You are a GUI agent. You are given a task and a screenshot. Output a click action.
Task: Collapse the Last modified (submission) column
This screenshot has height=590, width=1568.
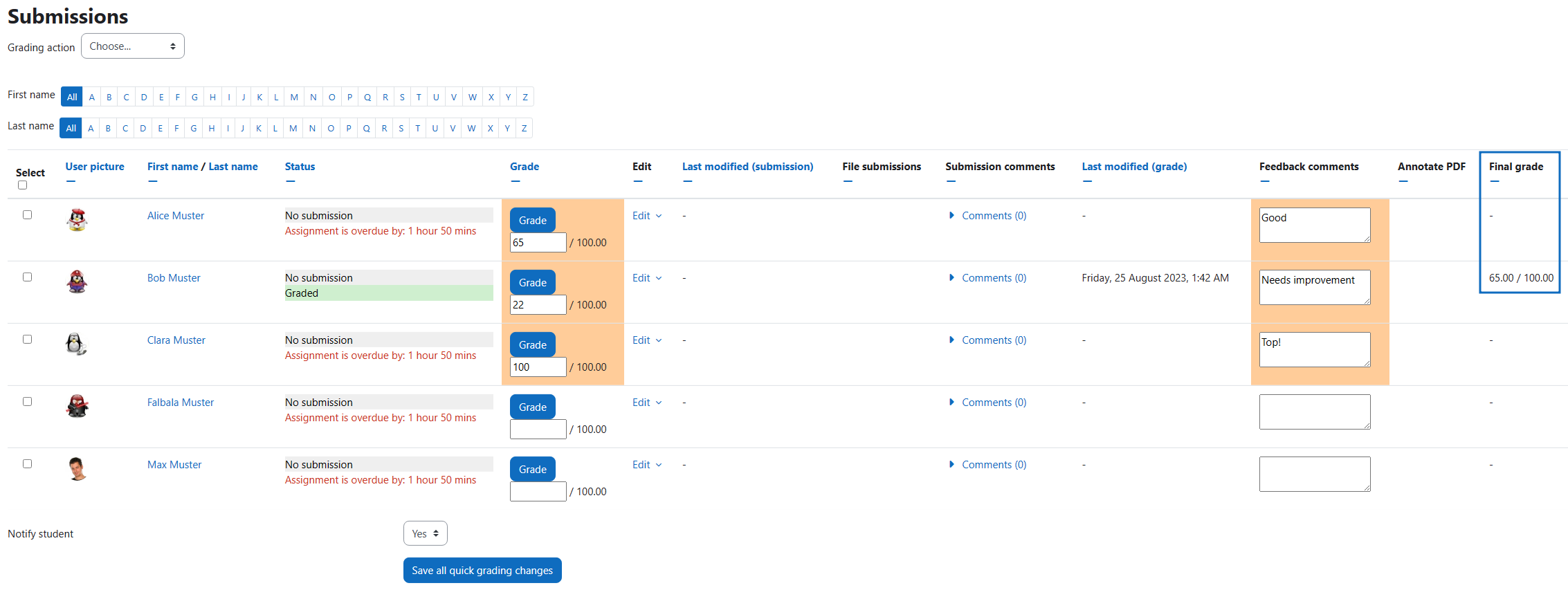click(687, 181)
